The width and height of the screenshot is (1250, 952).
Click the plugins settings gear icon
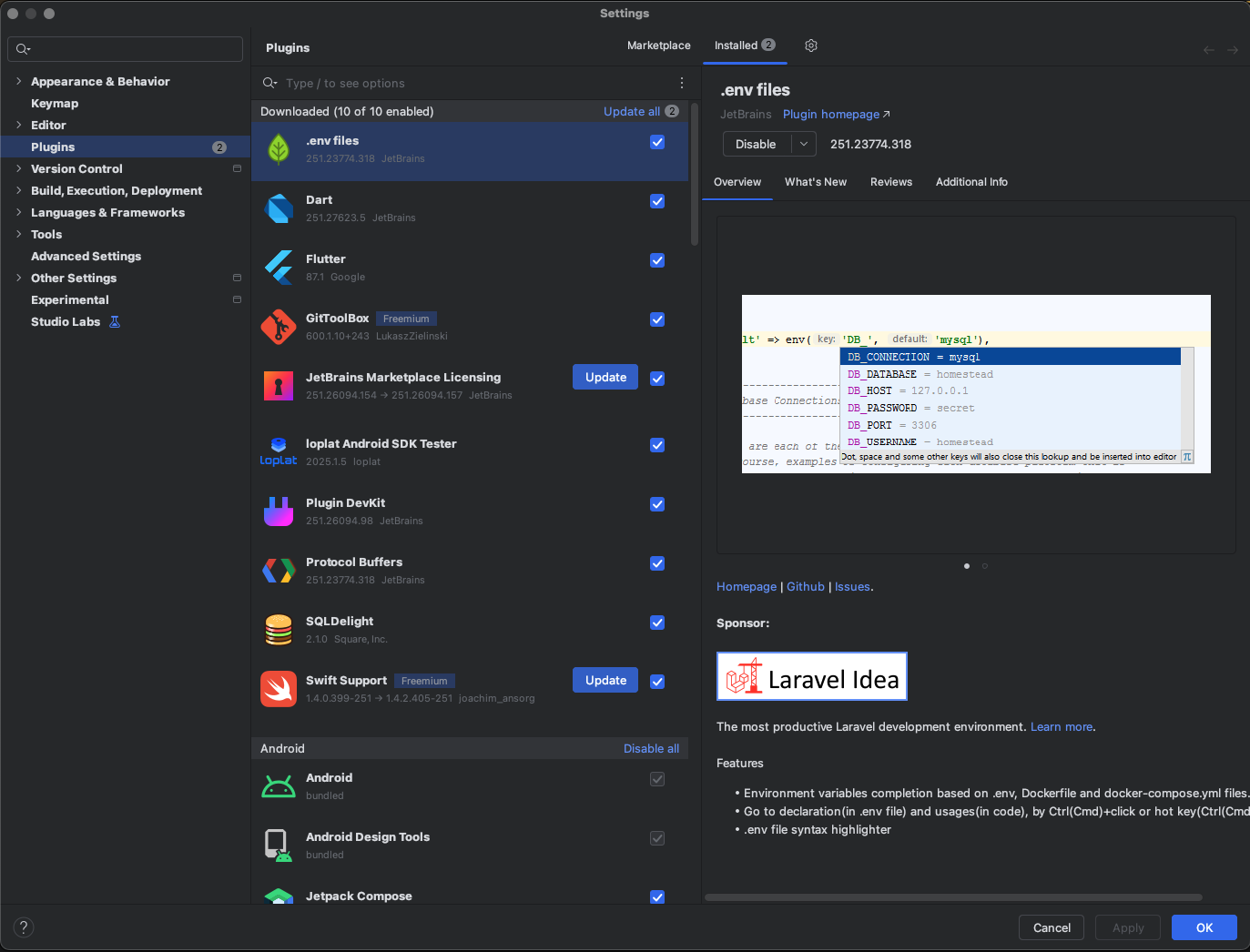click(811, 46)
